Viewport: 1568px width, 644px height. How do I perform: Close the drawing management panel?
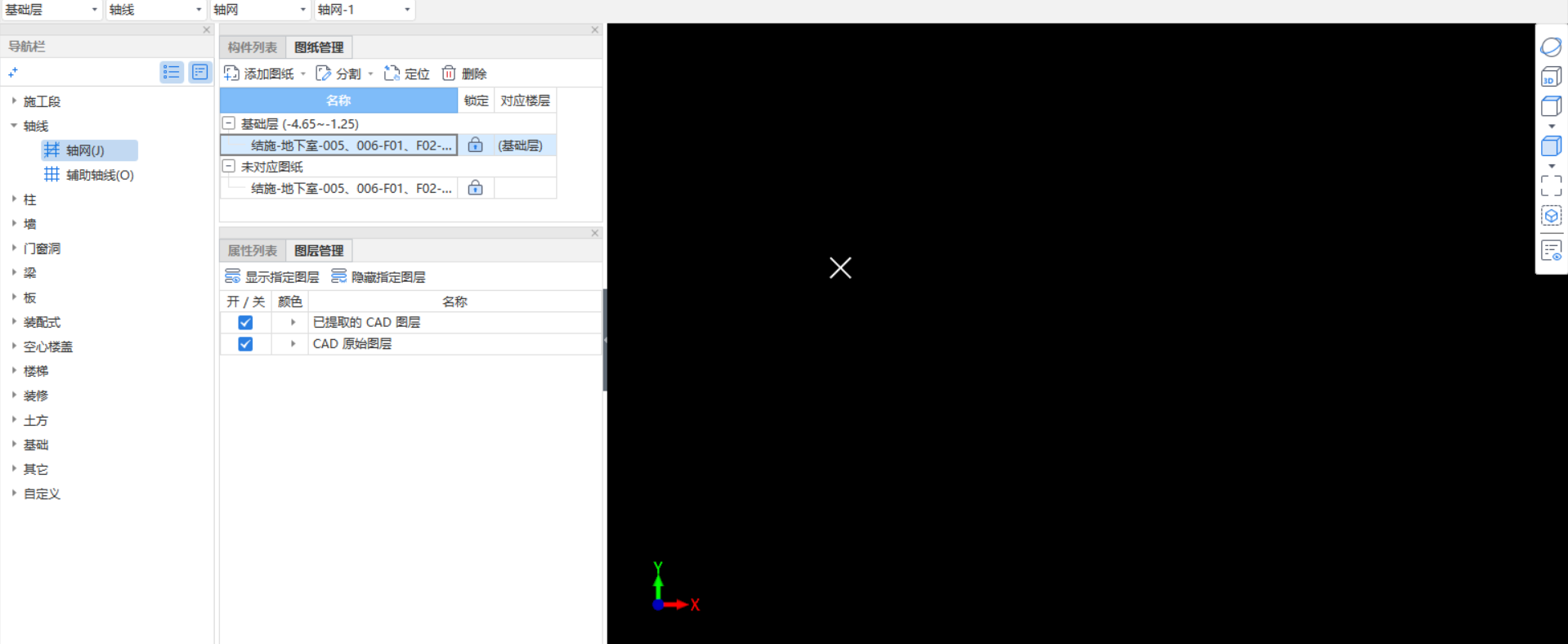[x=595, y=30]
